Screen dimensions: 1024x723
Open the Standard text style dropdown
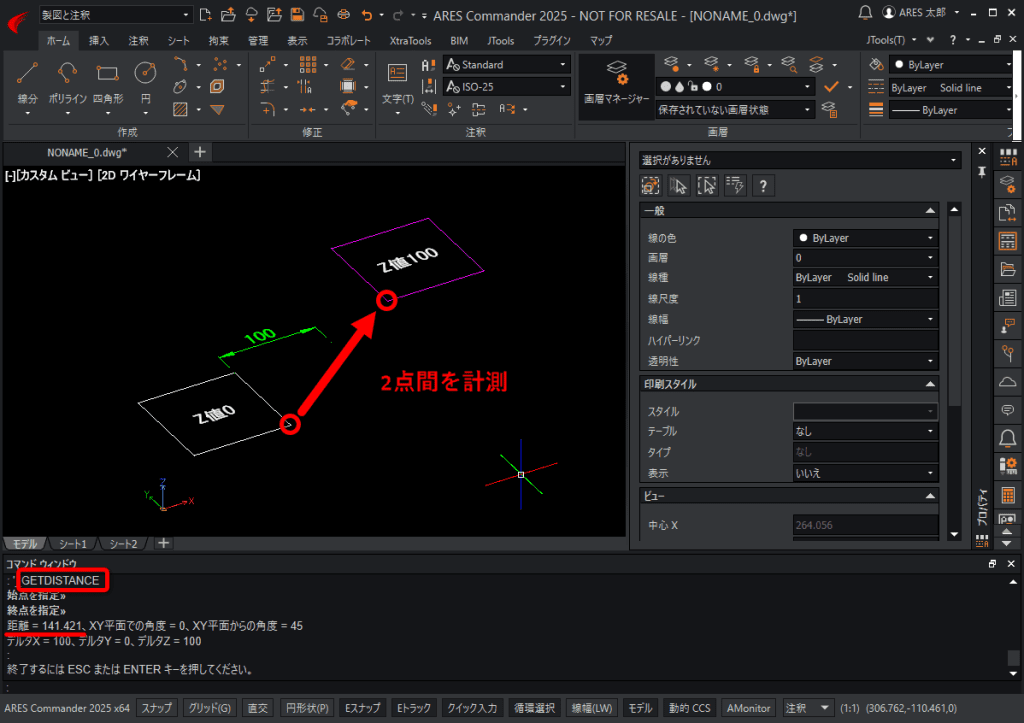click(507, 65)
